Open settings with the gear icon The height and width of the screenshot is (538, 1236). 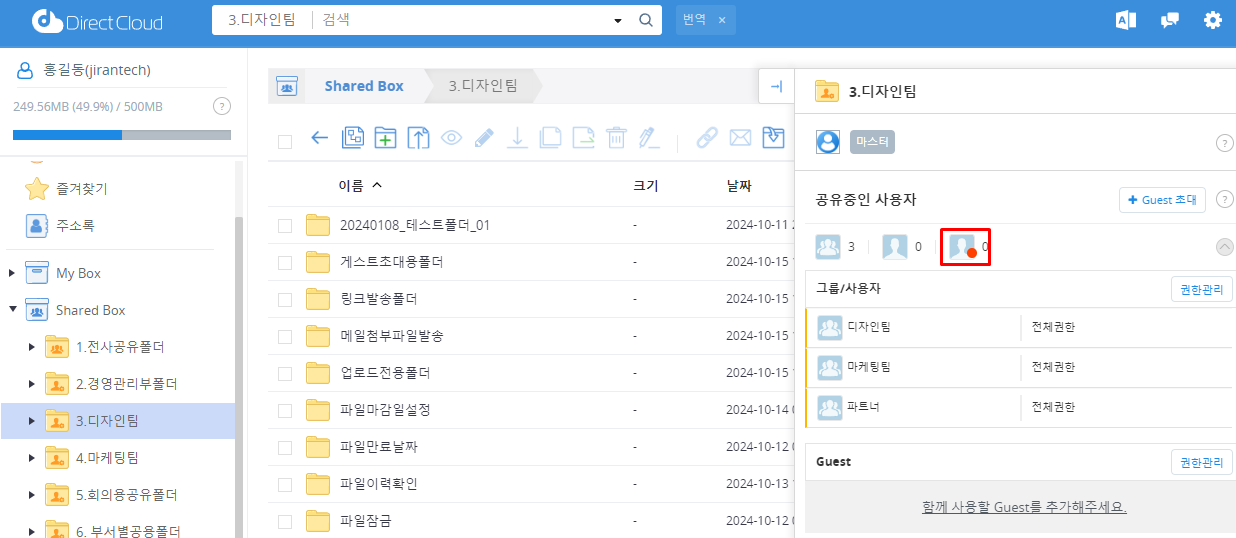(x=1213, y=20)
